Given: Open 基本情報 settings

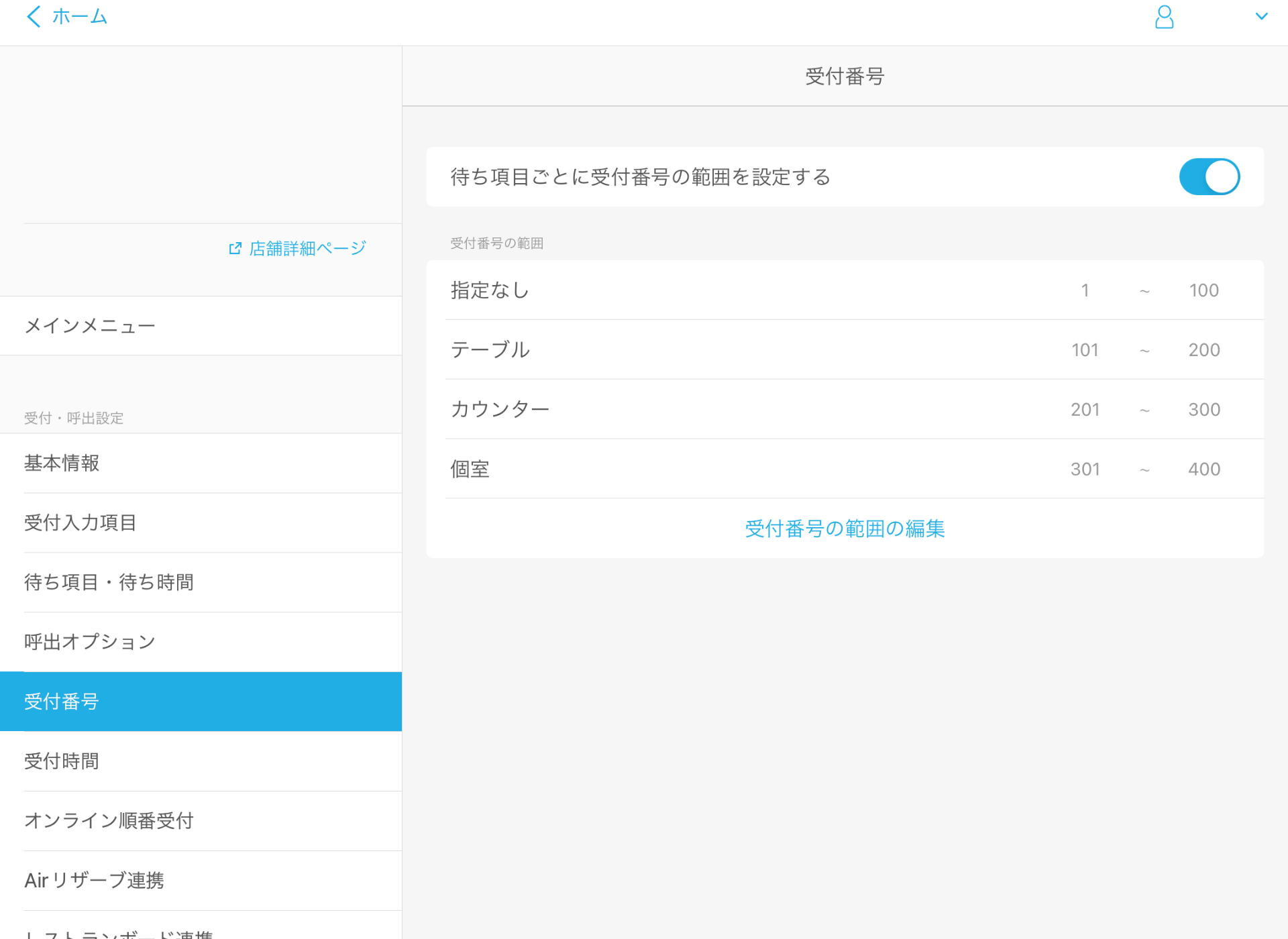Looking at the screenshot, I should pos(61,463).
